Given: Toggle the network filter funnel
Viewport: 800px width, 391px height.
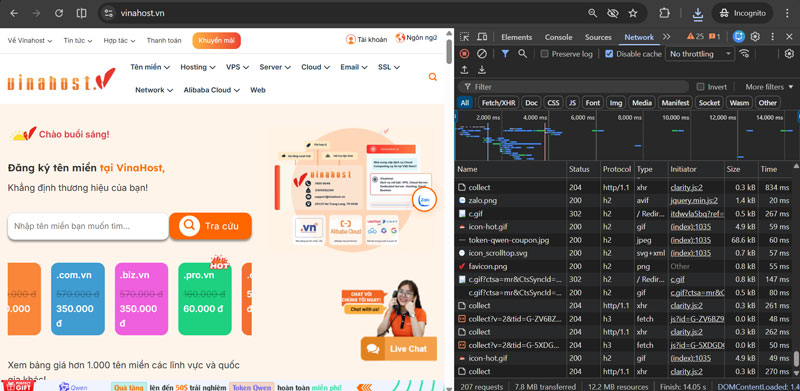Looking at the screenshot, I should click(505, 54).
